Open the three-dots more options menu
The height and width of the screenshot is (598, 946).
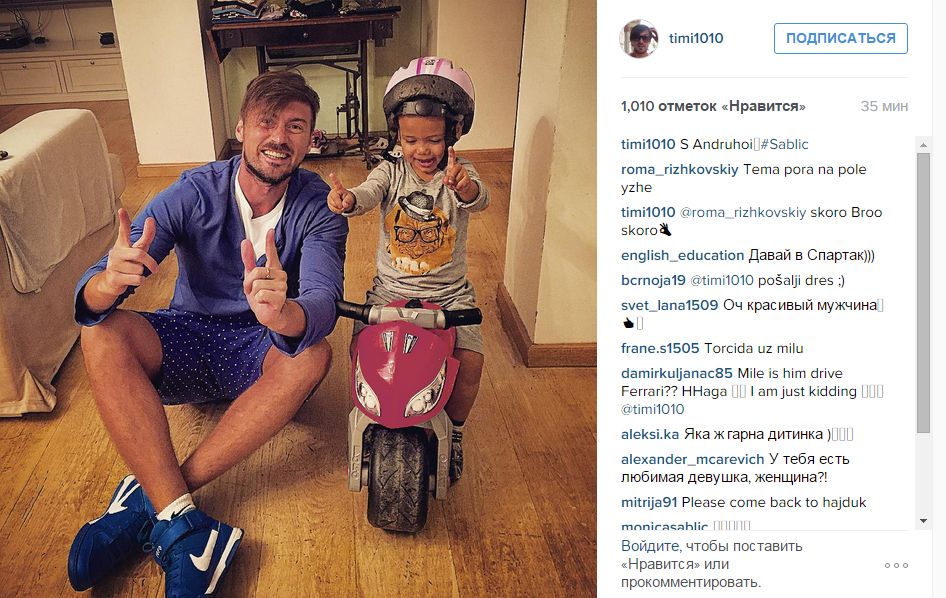point(896,565)
